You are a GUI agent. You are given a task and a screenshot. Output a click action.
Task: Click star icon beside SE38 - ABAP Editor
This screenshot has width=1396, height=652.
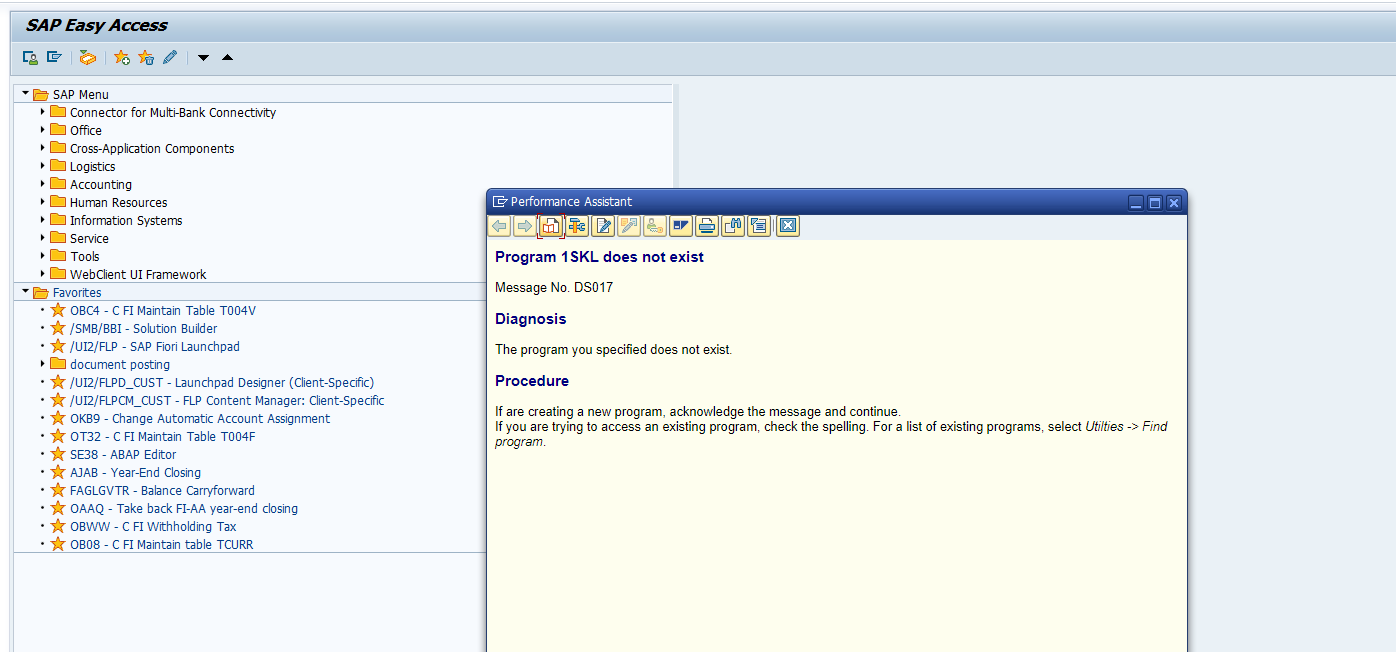58,454
